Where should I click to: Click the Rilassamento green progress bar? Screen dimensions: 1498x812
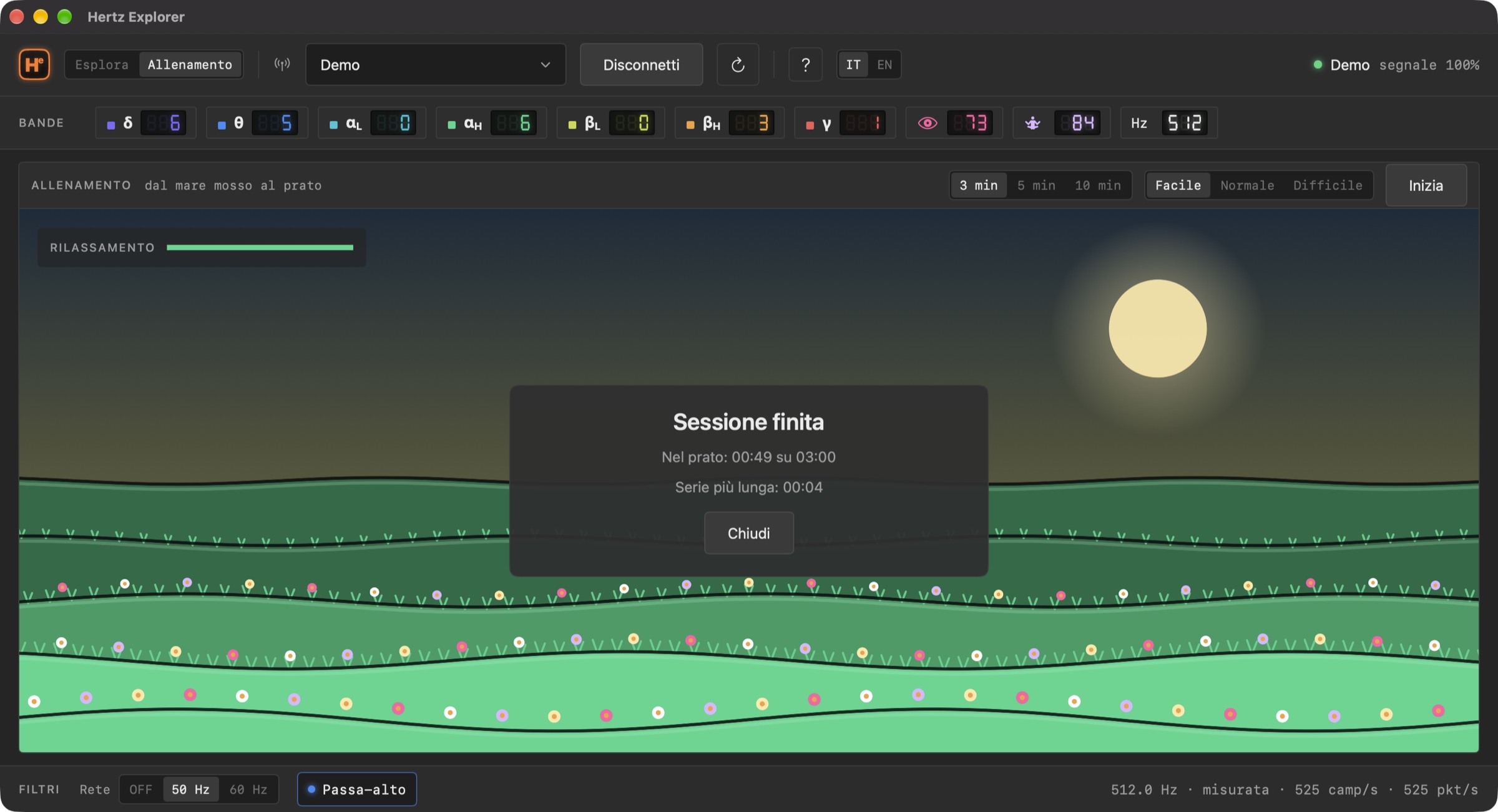pos(260,248)
